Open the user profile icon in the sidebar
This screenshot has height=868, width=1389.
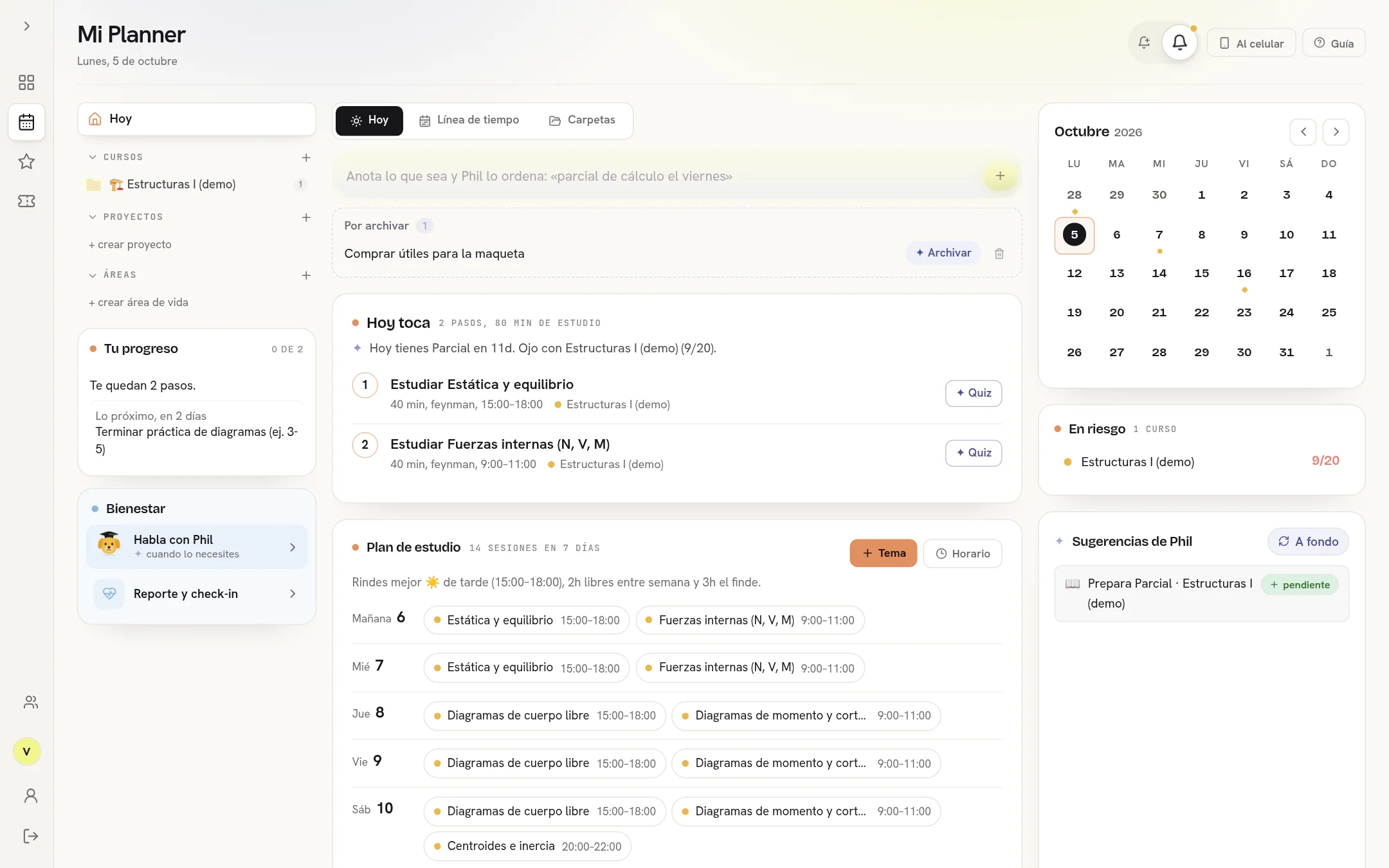coord(30,796)
